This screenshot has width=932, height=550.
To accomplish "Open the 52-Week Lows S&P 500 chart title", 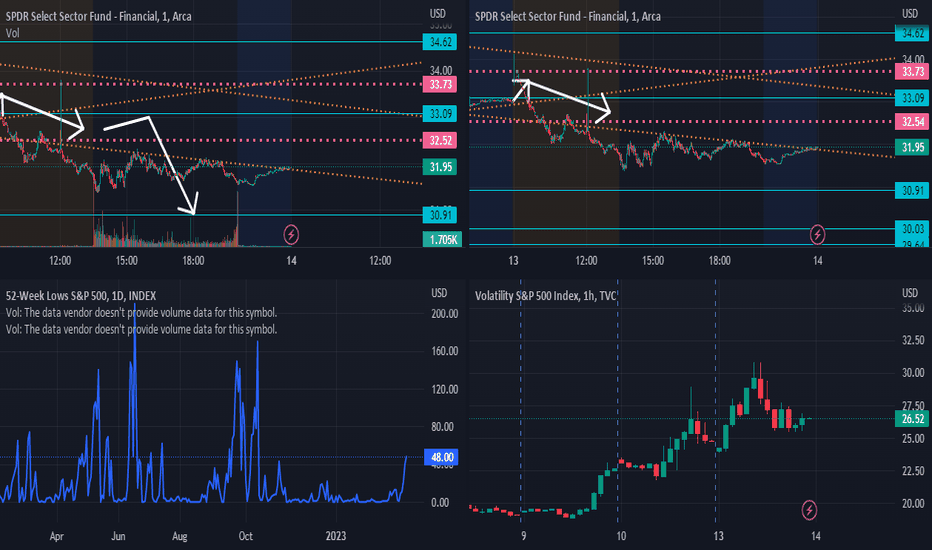I will click(x=81, y=296).
